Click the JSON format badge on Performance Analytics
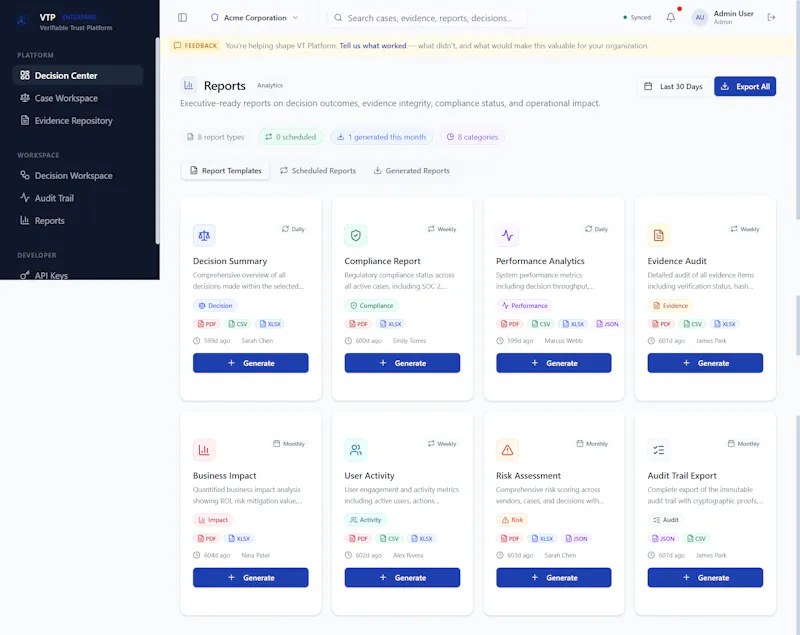The height and width of the screenshot is (635, 800). click(x=607, y=324)
